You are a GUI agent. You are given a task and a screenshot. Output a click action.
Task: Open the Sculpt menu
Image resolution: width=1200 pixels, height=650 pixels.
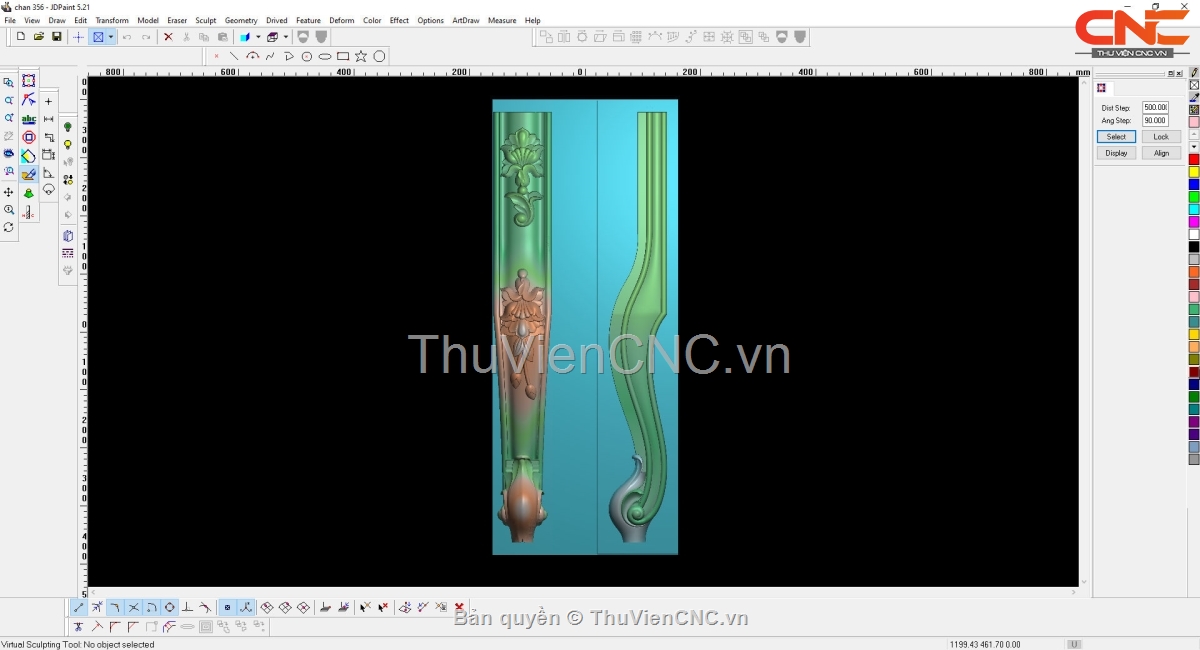point(205,20)
